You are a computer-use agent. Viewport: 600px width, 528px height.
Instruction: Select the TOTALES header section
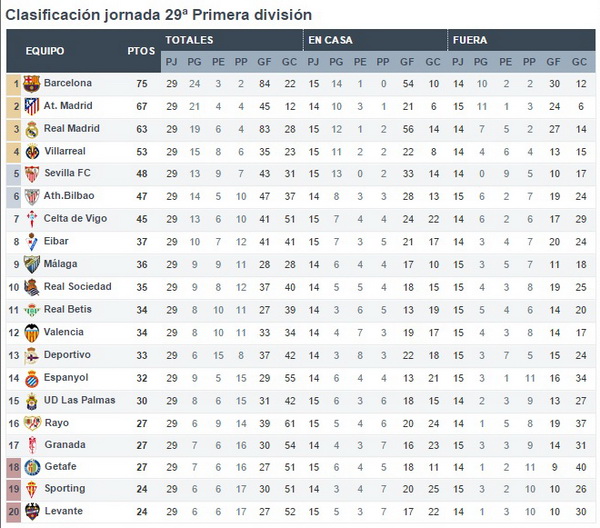click(232, 40)
